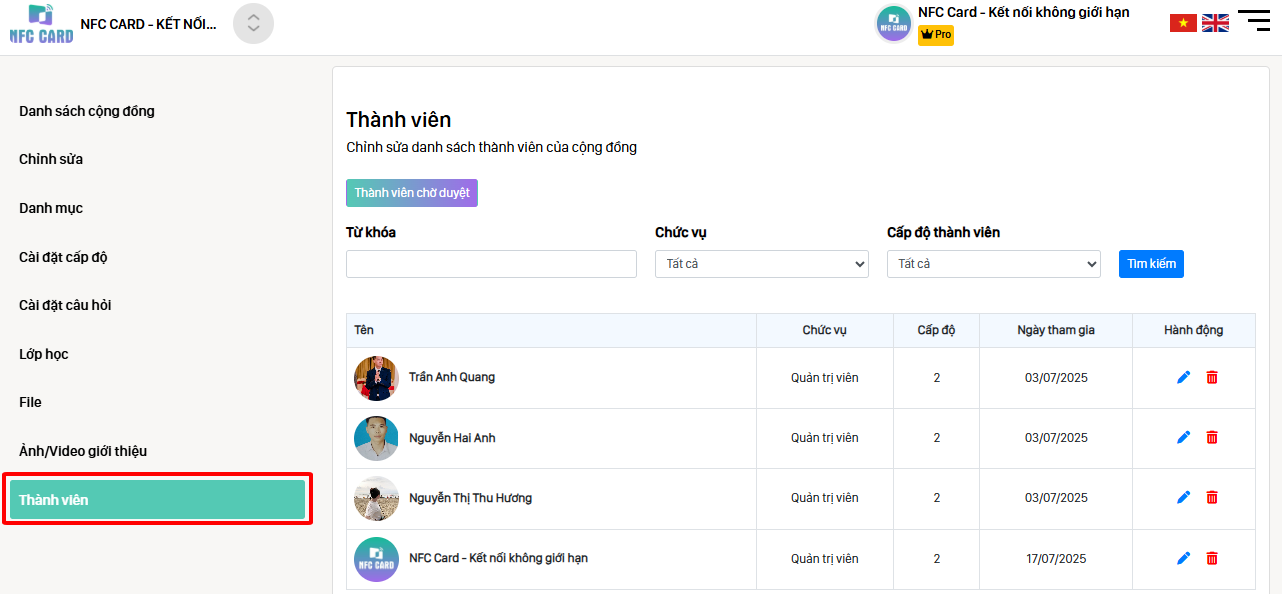1282x594 pixels.
Task: Go to Cài đặt cấp độ menu item
Action: (x=63, y=257)
